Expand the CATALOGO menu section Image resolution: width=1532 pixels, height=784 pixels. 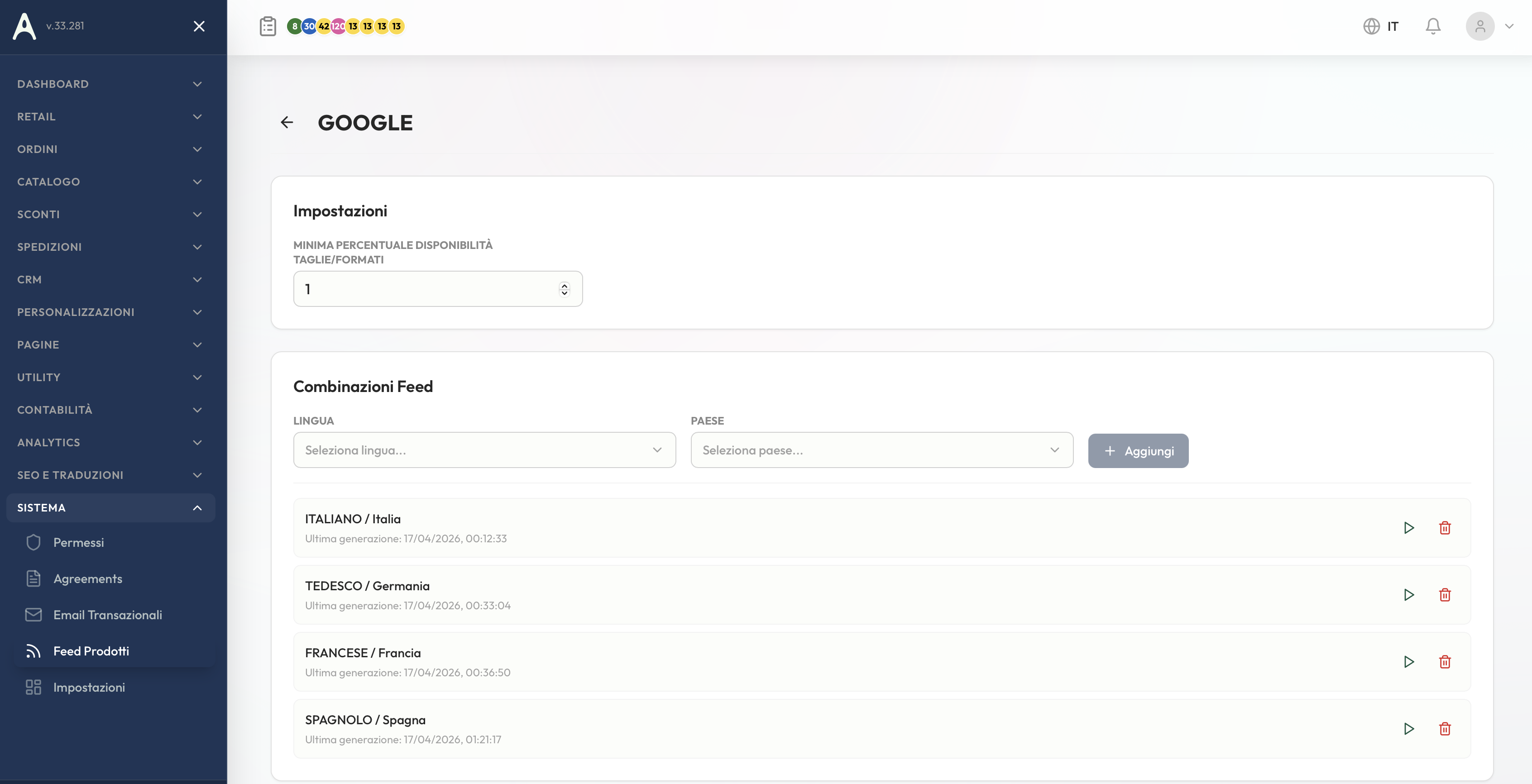(x=110, y=182)
